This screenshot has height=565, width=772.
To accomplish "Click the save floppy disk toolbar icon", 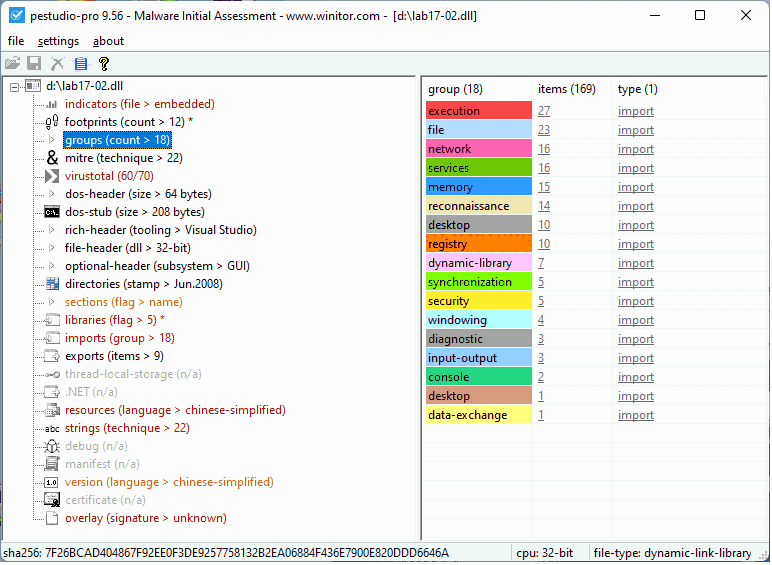I will click(34, 64).
